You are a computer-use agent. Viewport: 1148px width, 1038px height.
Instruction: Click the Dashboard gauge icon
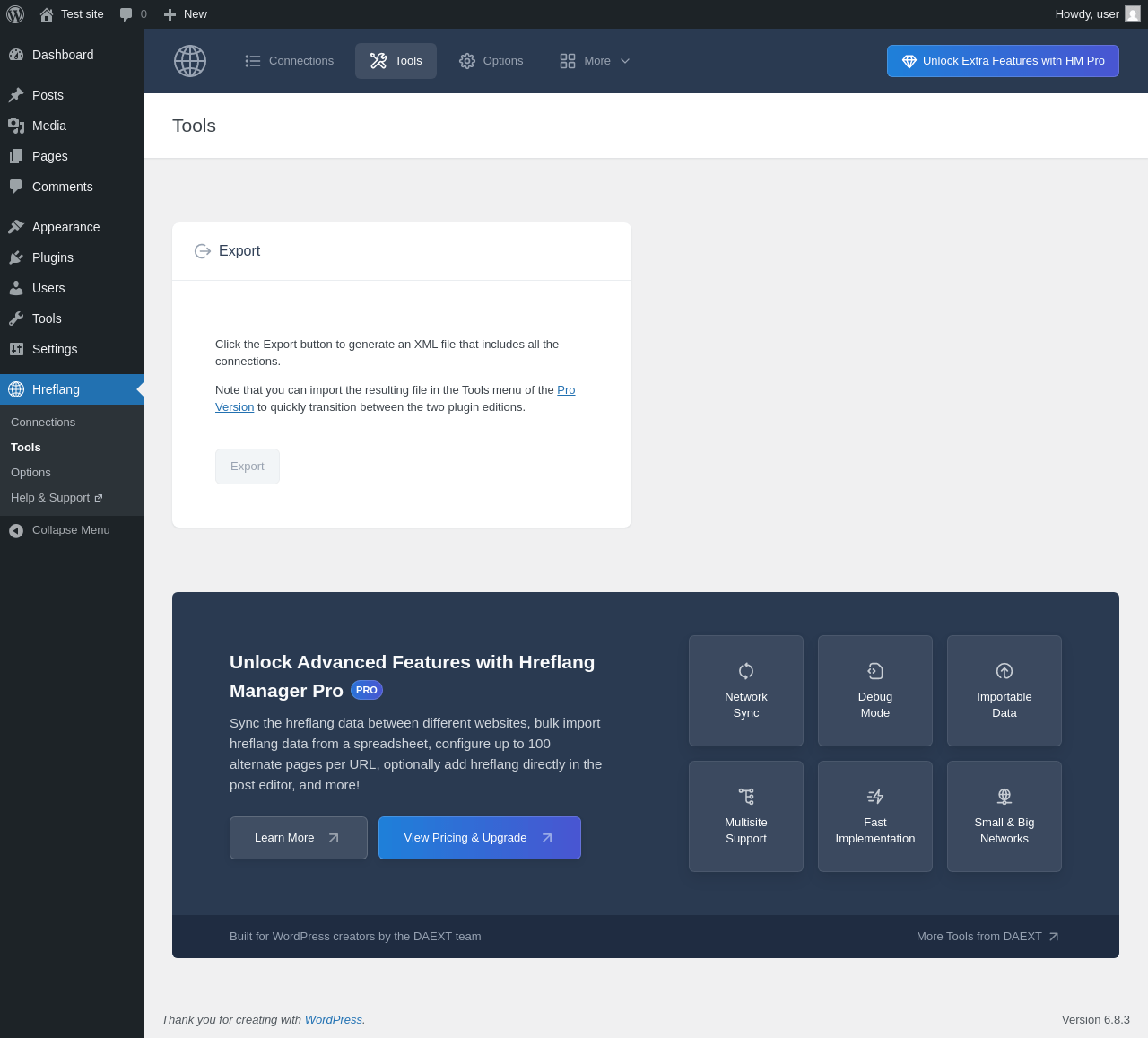pos(16,55)
